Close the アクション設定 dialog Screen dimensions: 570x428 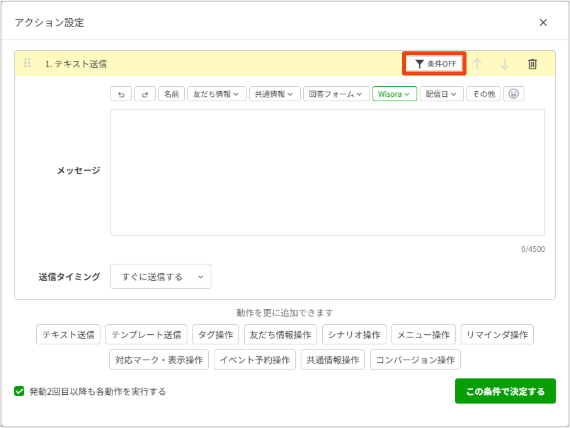[x=543, y=23]
